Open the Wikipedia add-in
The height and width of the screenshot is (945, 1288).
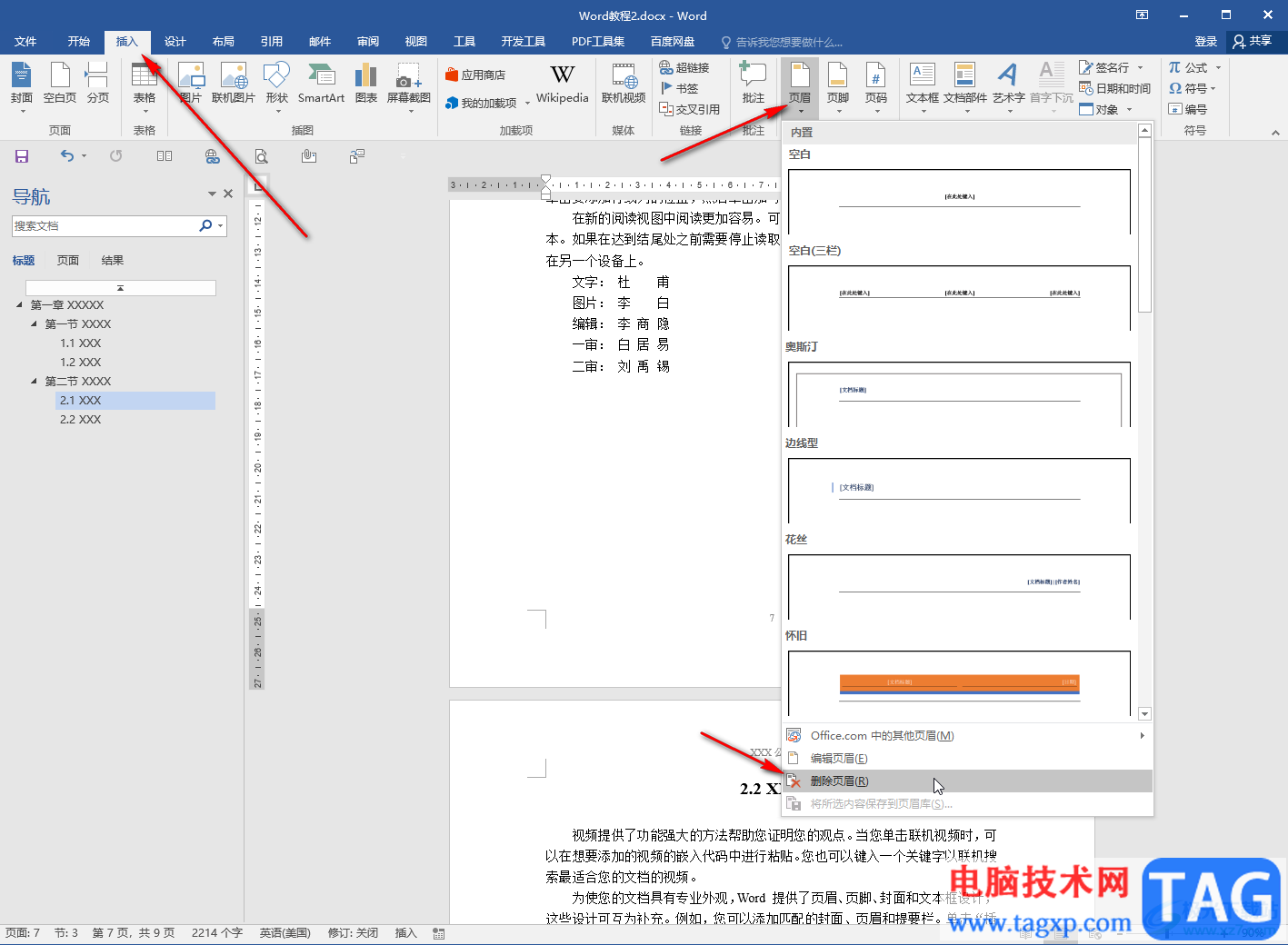562,85
